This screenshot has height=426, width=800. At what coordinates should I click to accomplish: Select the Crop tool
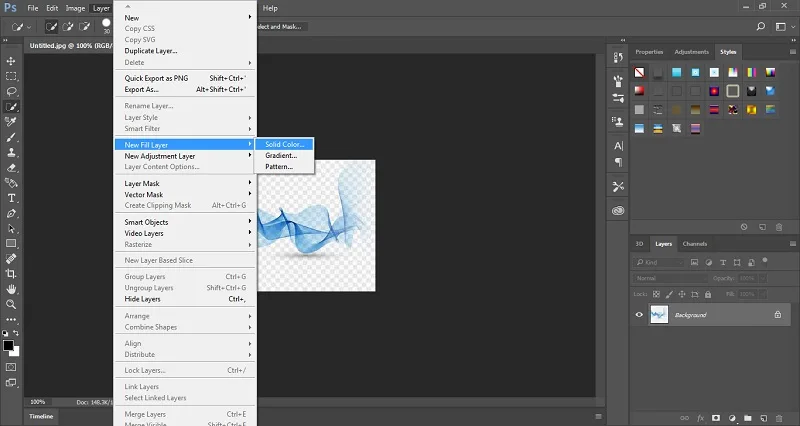point(11,274)
